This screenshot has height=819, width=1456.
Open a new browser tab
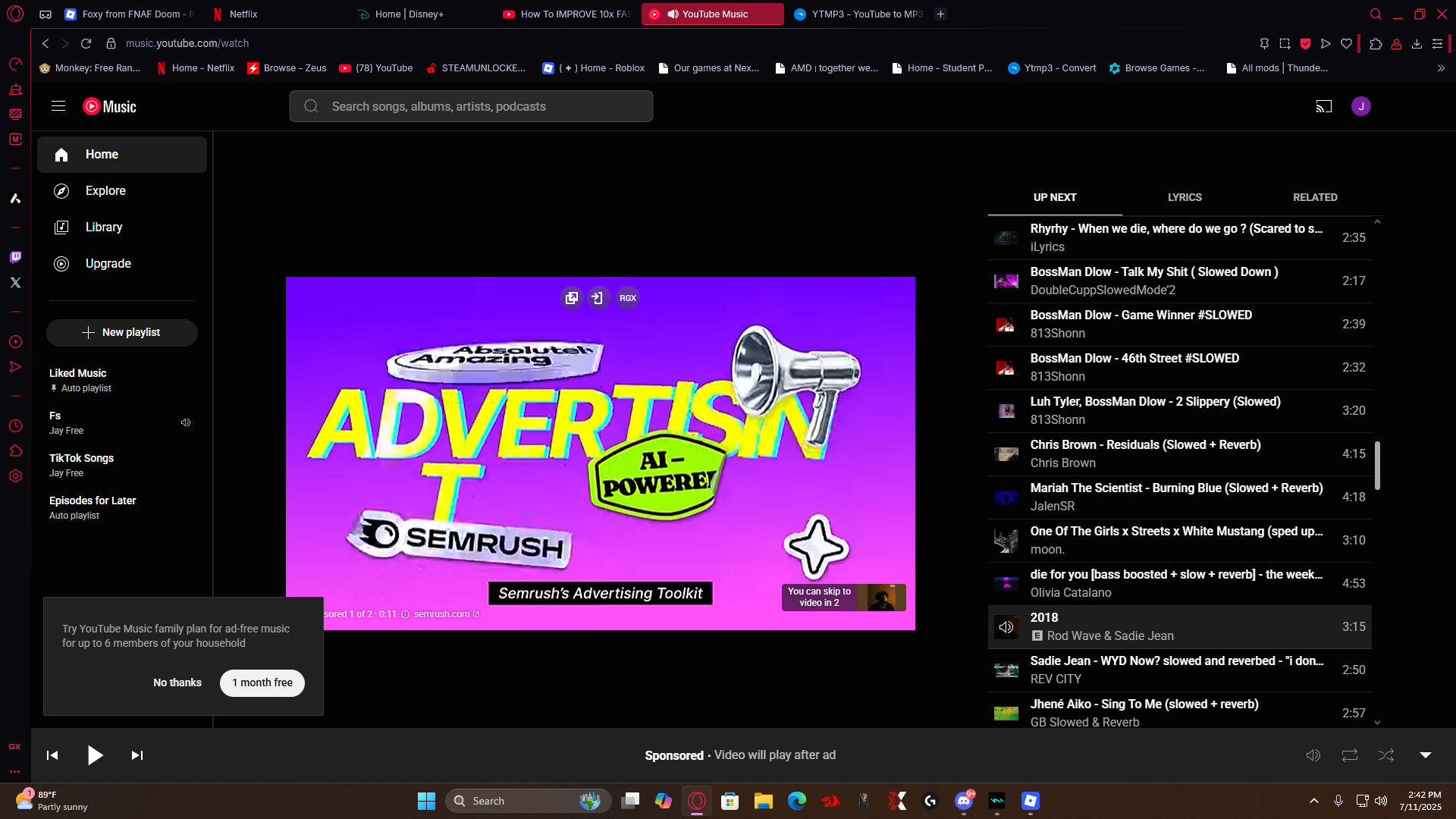tap(940, 14)
